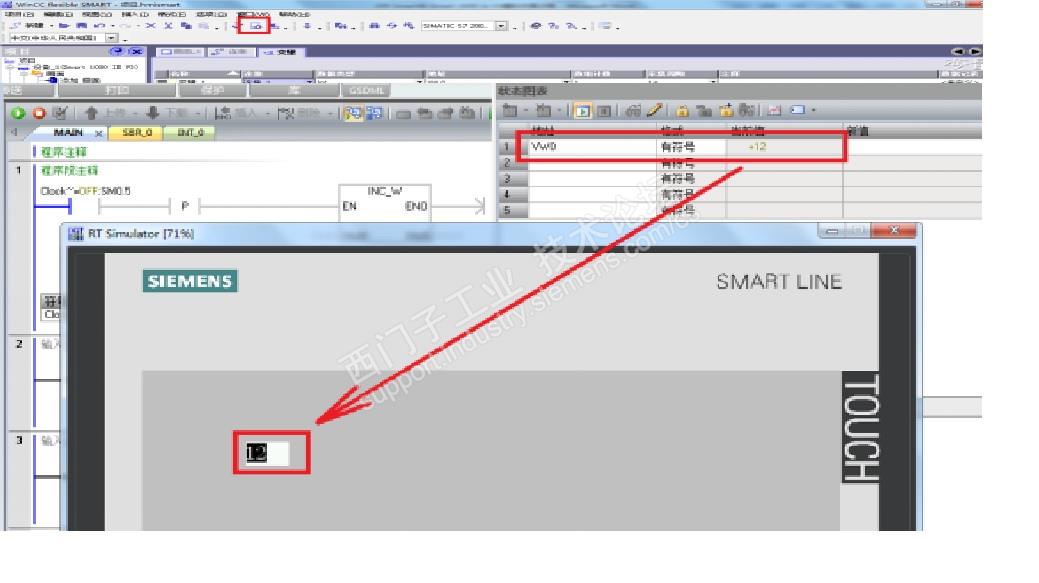Start the PLC with green RUN icon
The height and width of the screenshot is (583, 1039).
(x=18, y=113)
